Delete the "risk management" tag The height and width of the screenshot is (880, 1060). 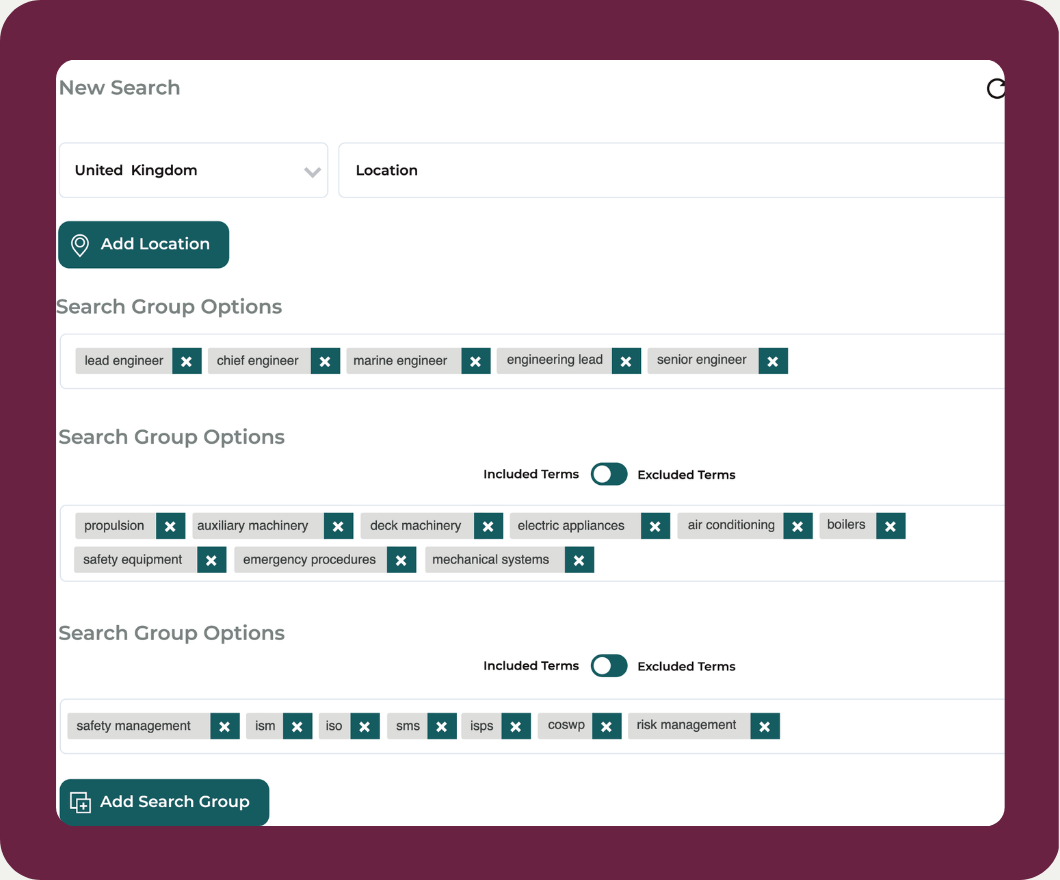pyautogui.click(x=765, y=726)
